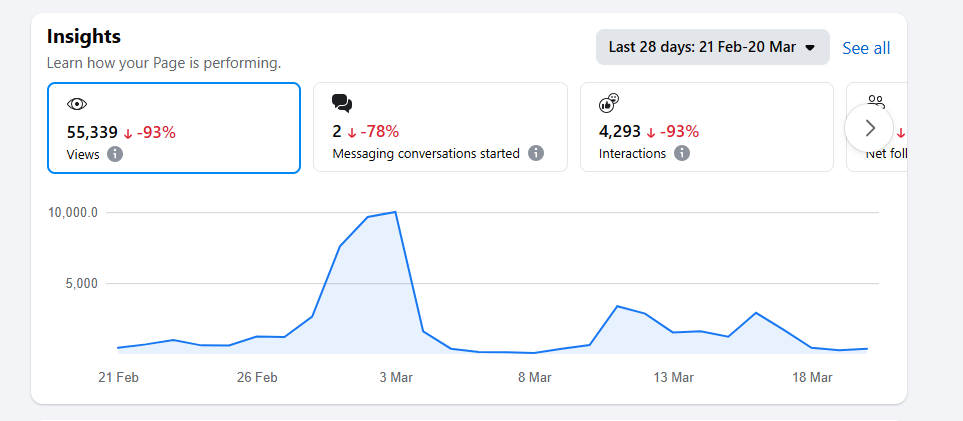Click the thumbs-up Interactions icon

[x=609, y=103]
